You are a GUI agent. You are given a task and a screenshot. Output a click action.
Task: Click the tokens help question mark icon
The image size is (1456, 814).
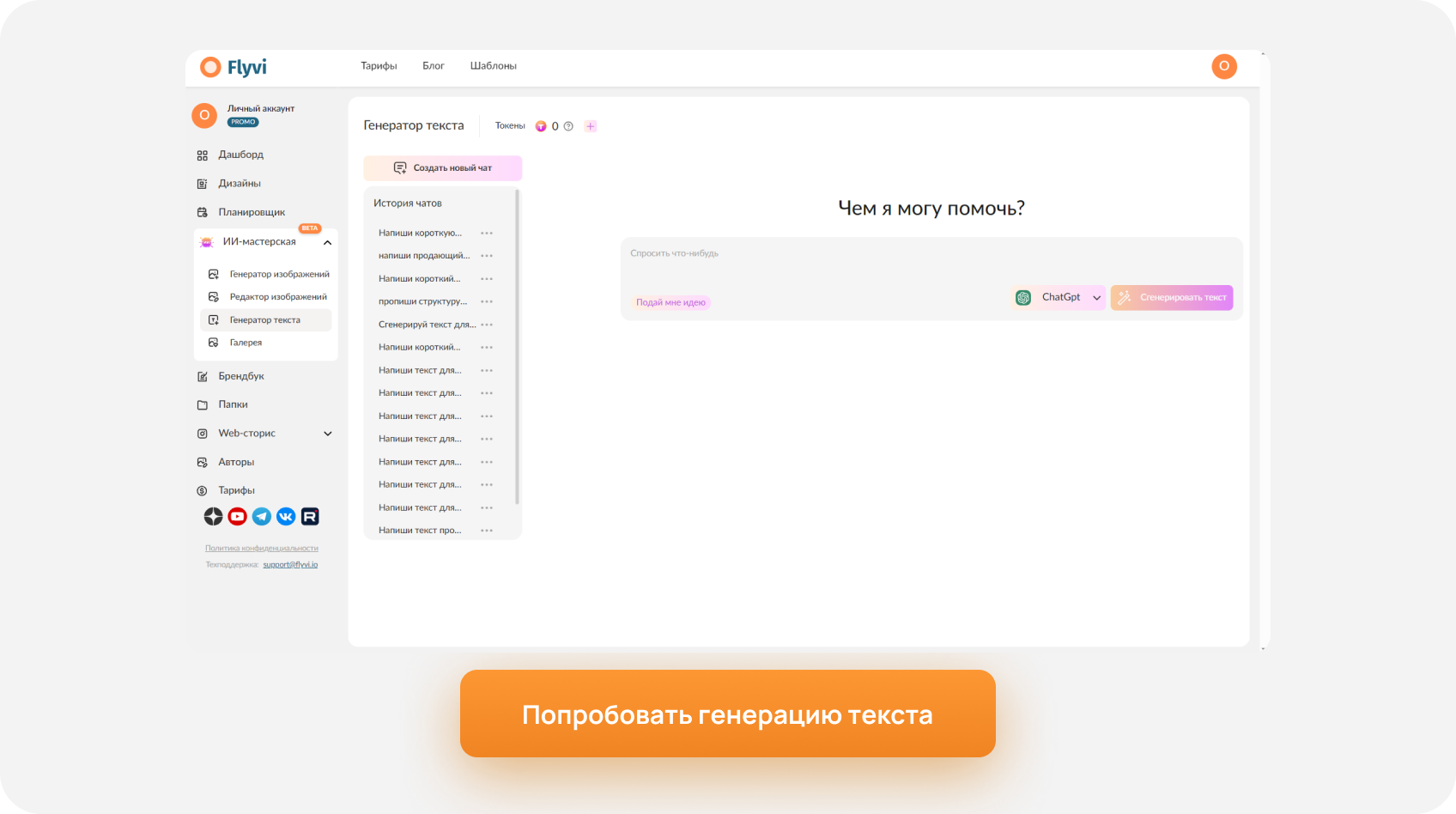(x=568, y=126)
